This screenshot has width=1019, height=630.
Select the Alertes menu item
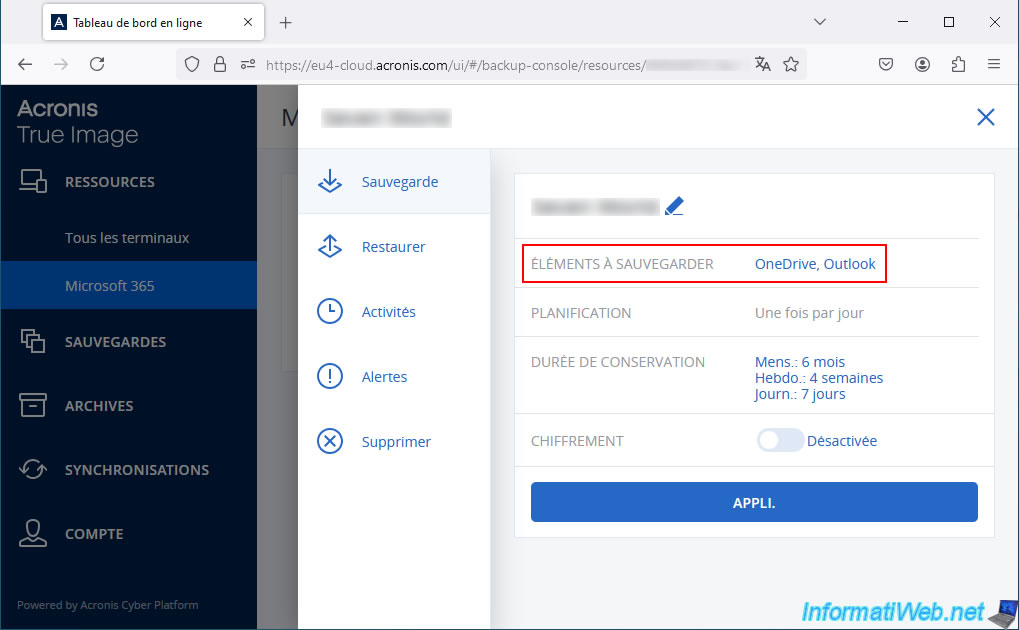coord(394,376)
